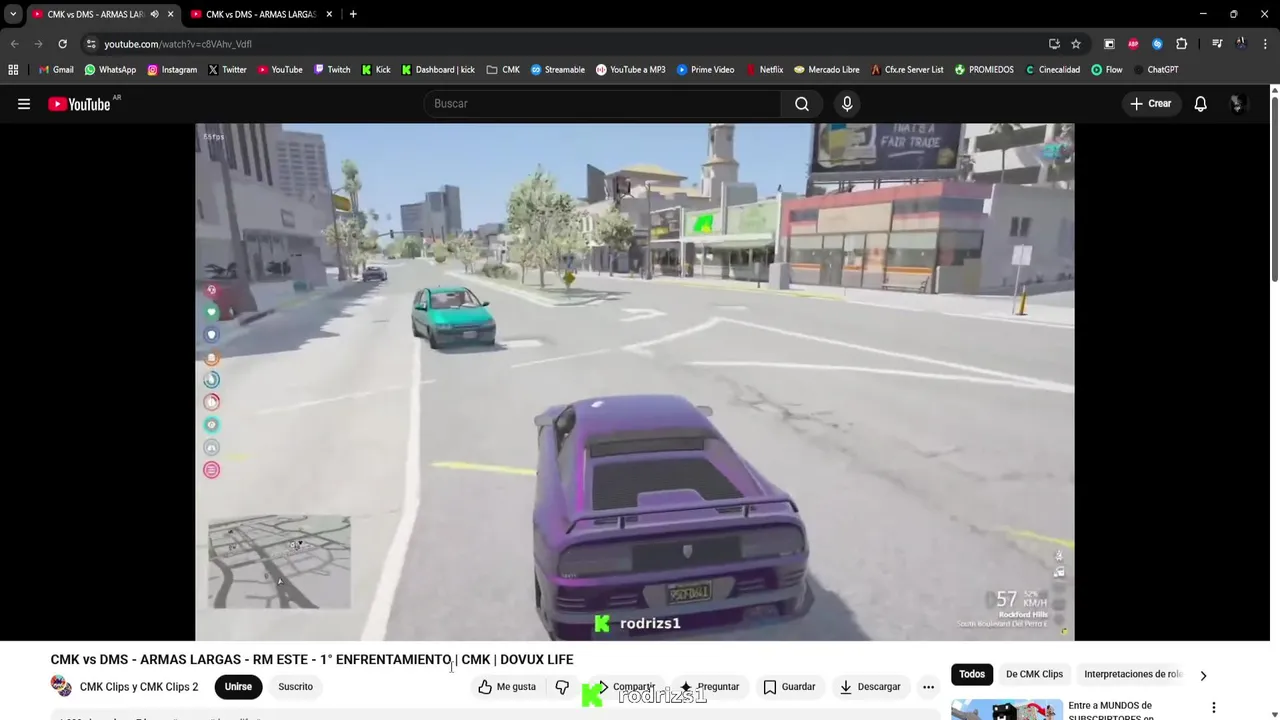Download video with Descargar button

[870, 687]
